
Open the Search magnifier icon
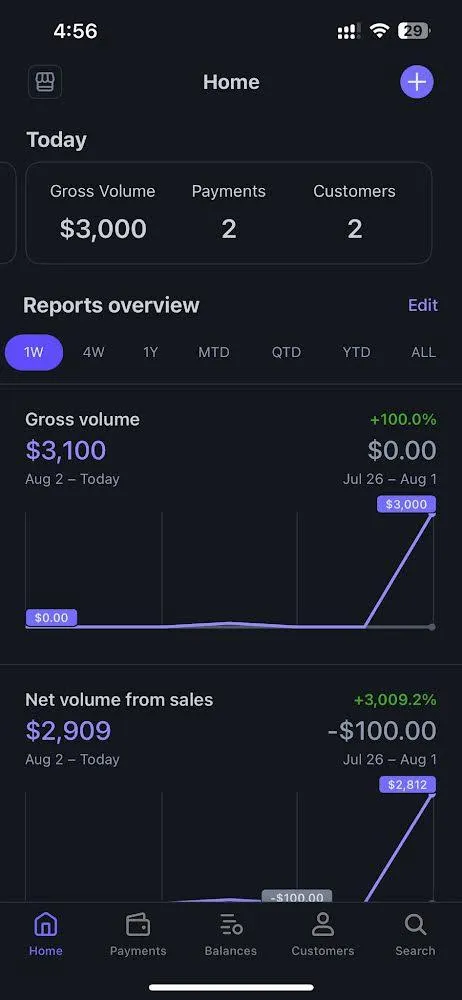click(x=415, y=923)
